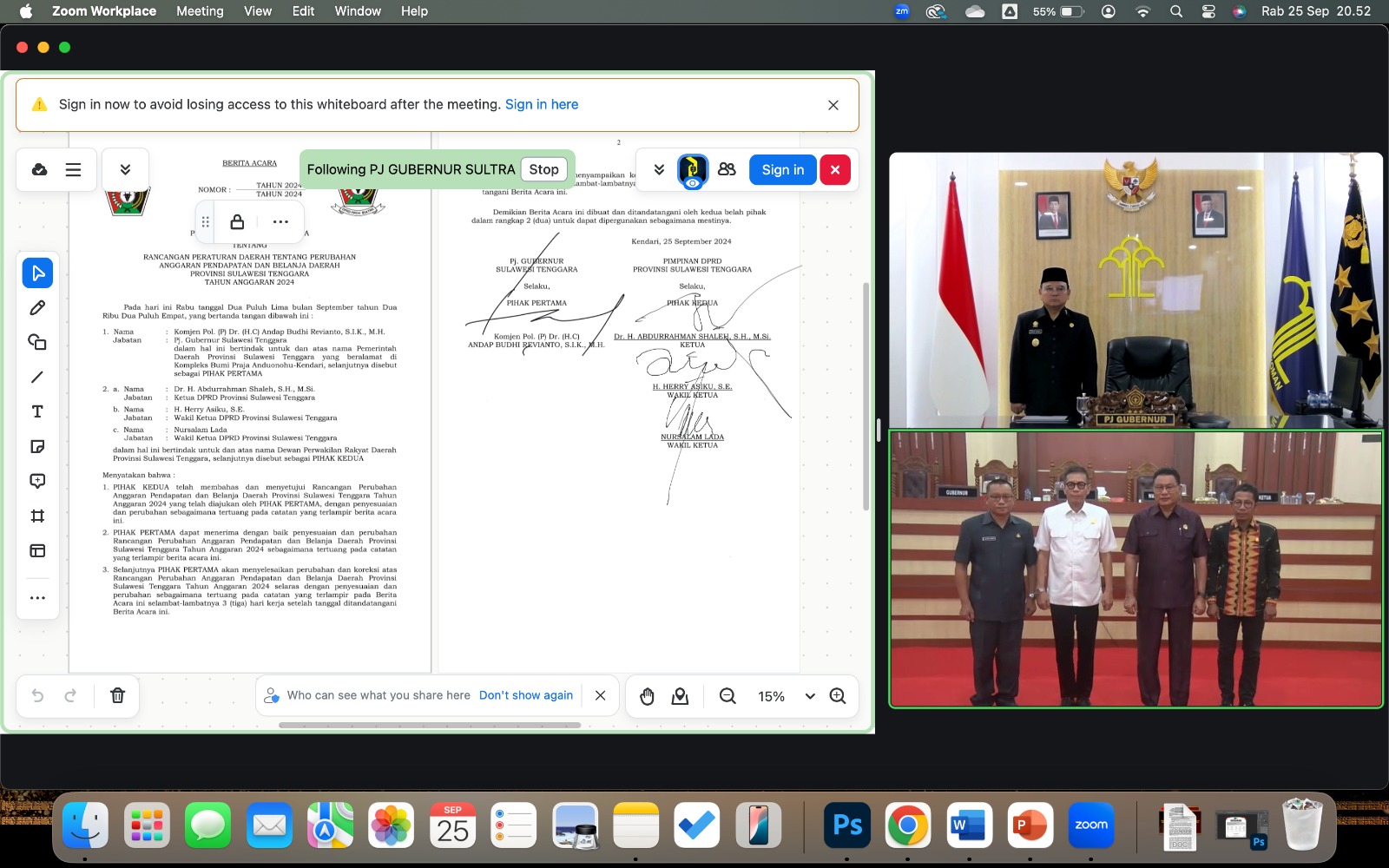
Task: Zoom in the whiteboard
Action: 838,696
